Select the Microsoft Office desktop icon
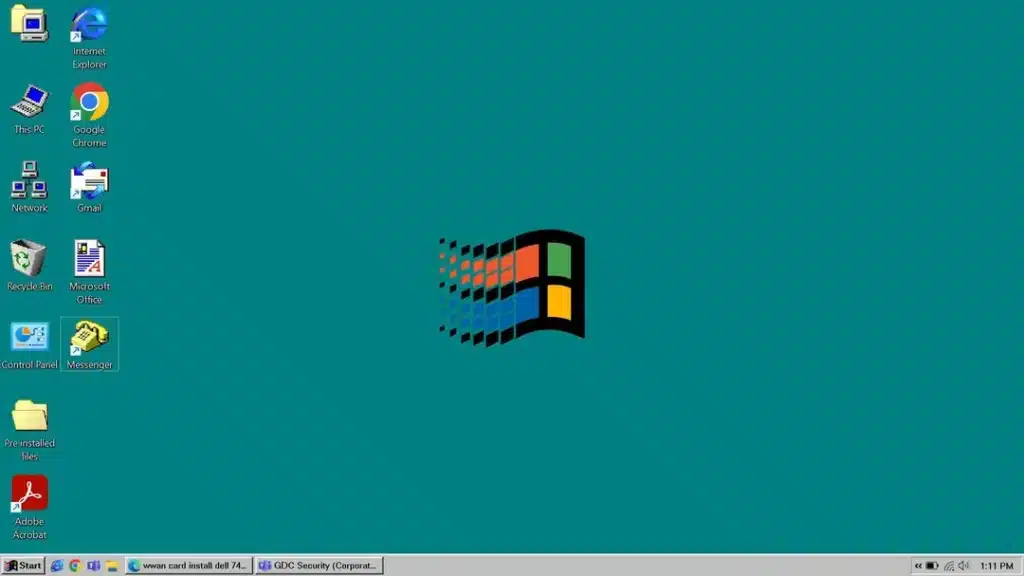Viewport: 1024px width, 576px height. [x=89, y=272]
